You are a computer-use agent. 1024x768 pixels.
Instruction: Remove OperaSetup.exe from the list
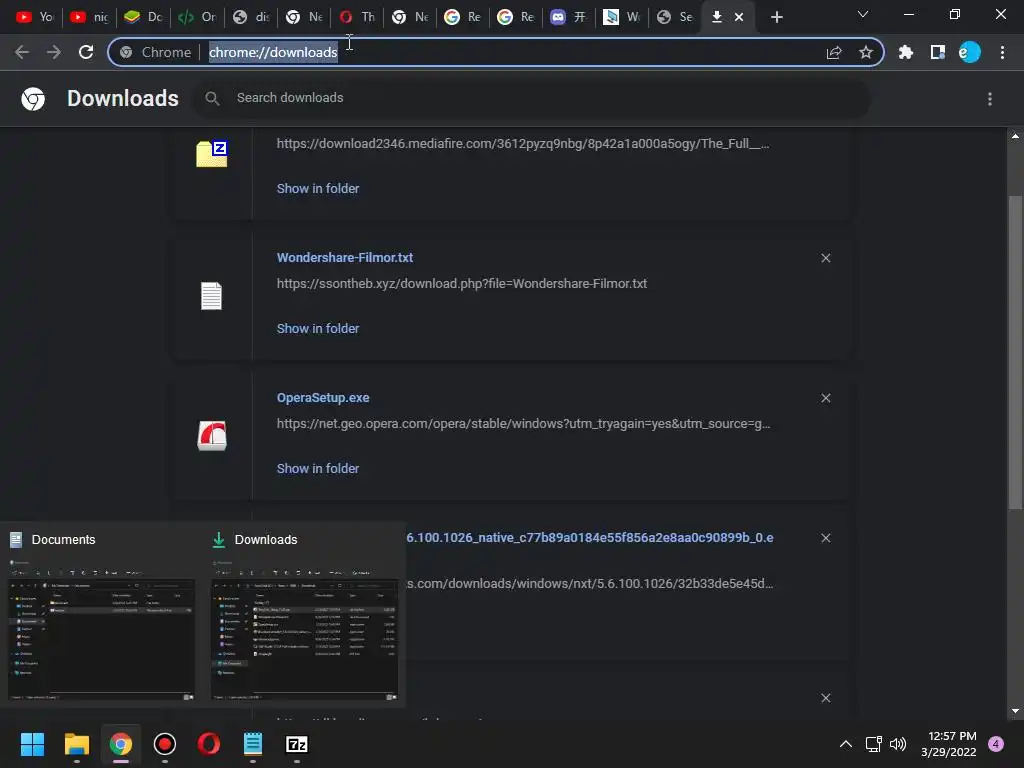click(825, 398)
